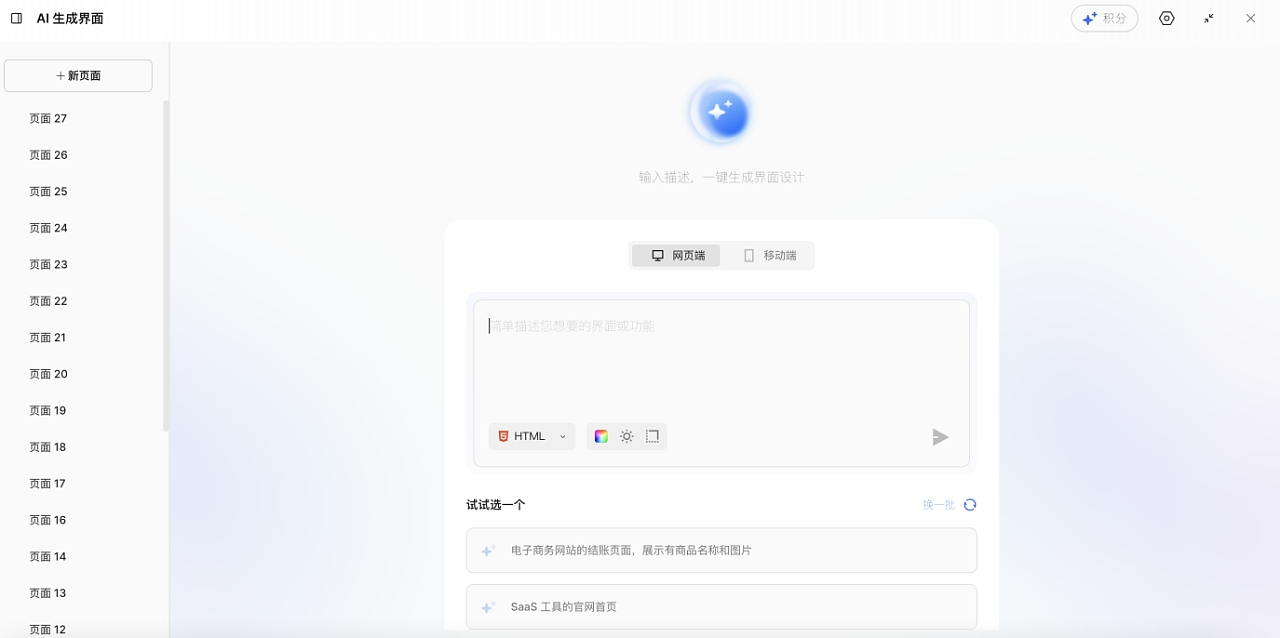
Task: Expand the HTML dropdown chevron
Action: click(562, 436)
